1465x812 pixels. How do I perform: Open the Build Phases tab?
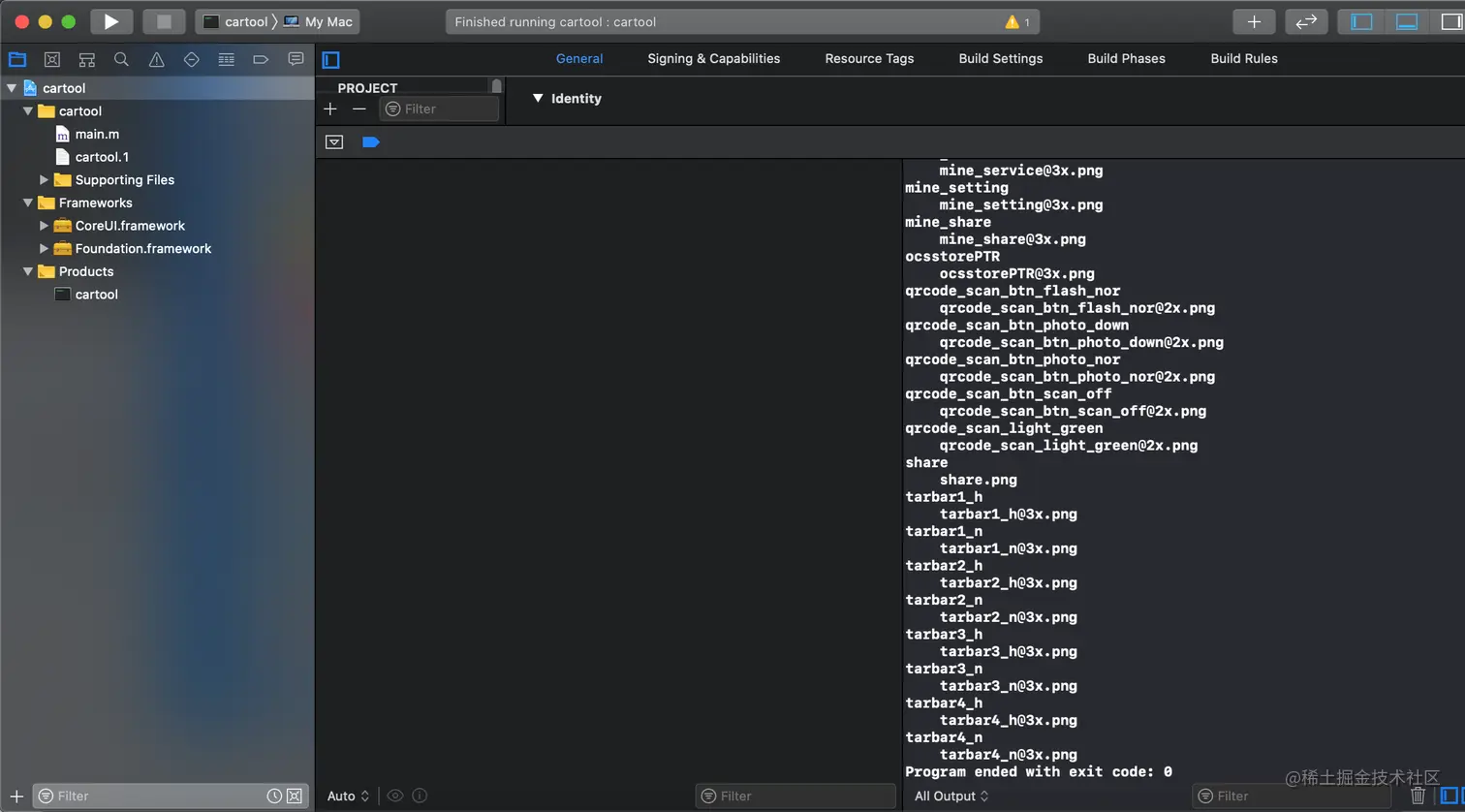tap(1127, 58)
